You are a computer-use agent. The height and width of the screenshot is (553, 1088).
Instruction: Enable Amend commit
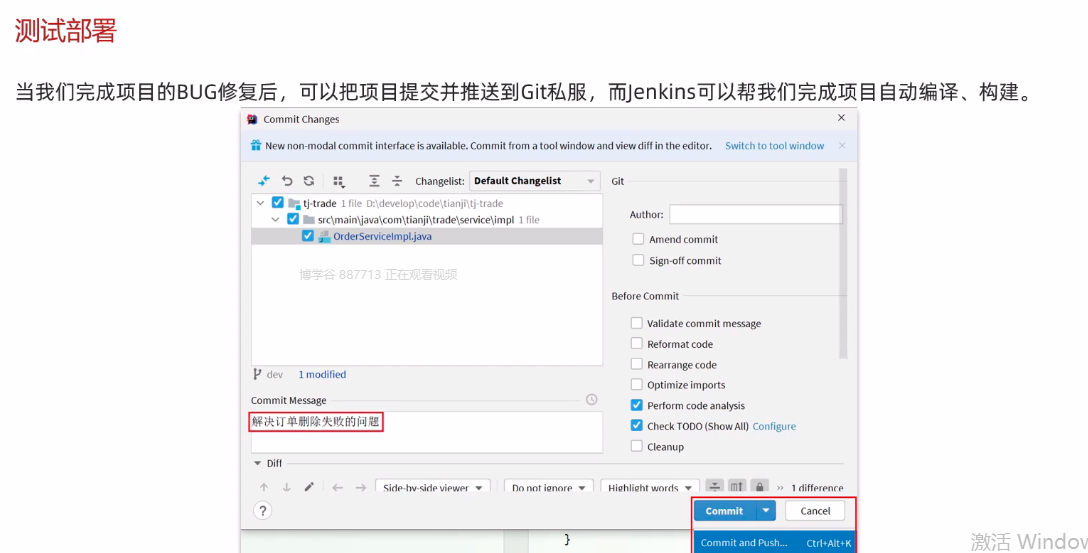[638, 239]
